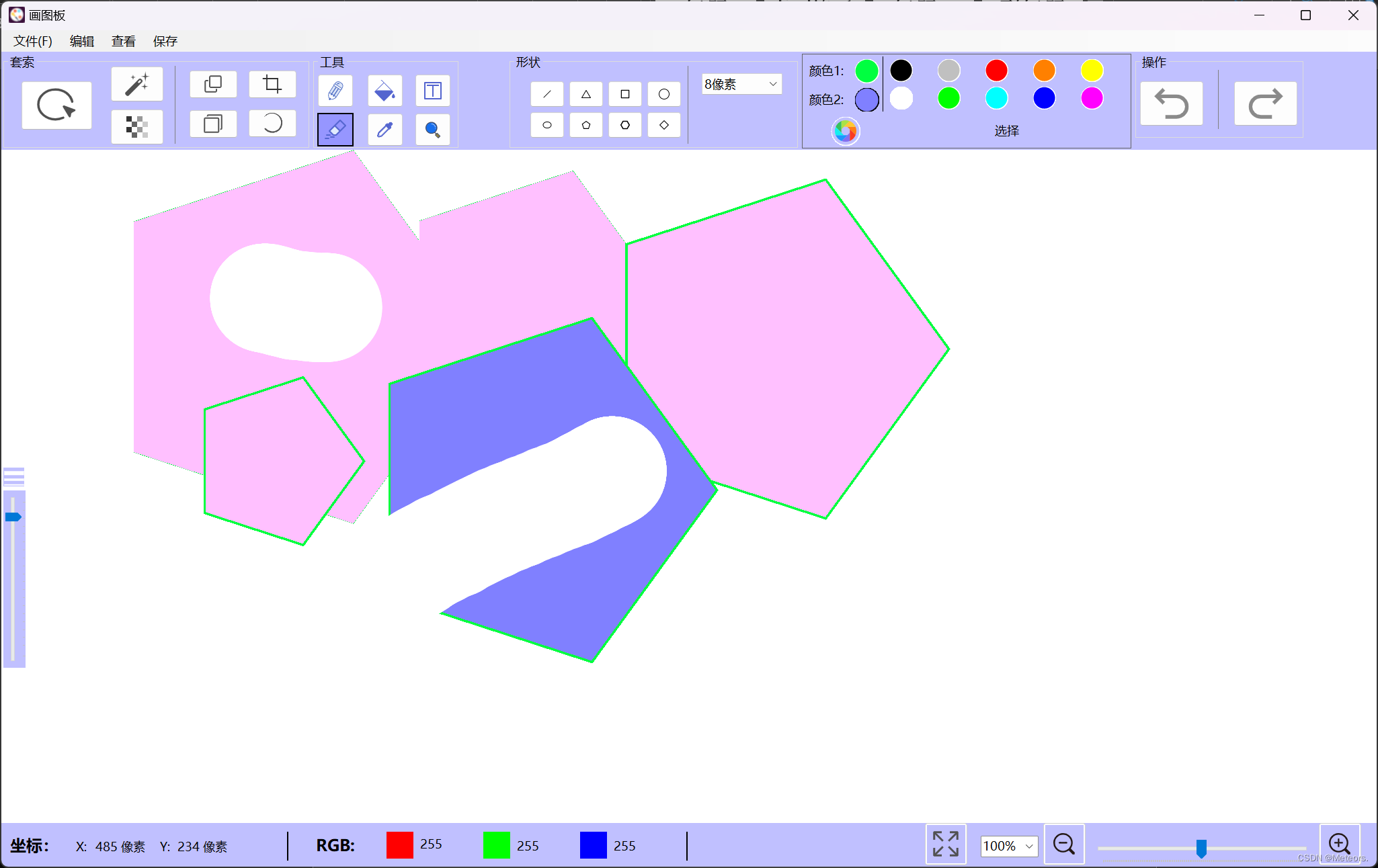Select the magnifier zoom tool
Screen dimensions: 1378x868
click(x=432, y=129)
